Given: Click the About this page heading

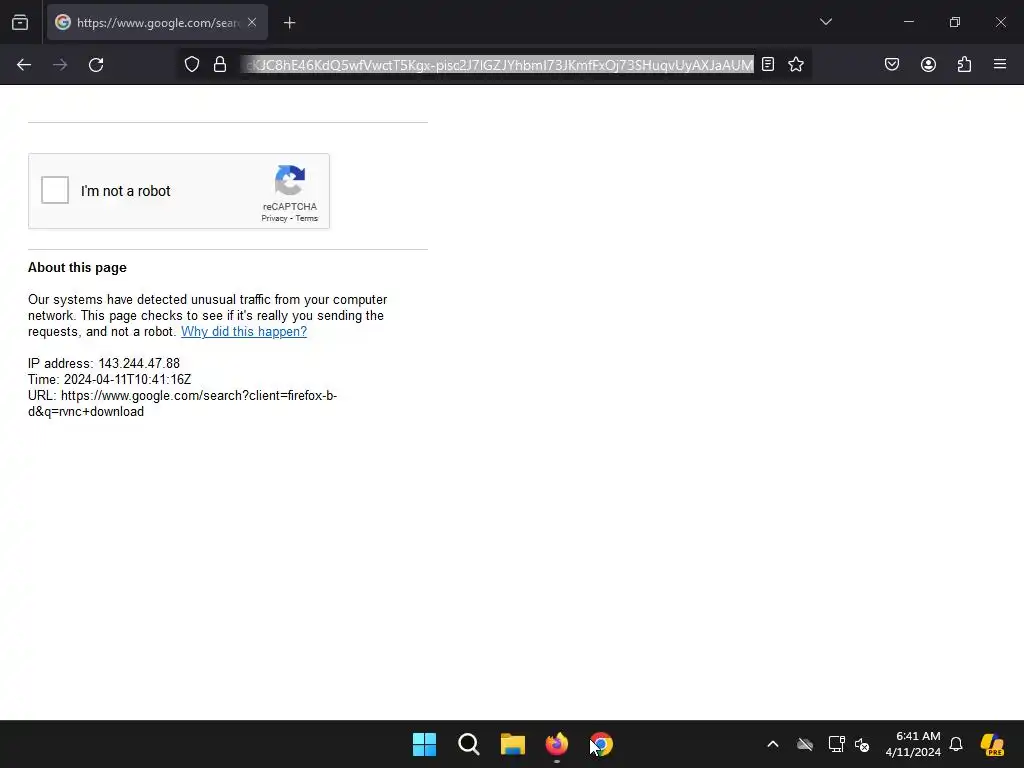Looking at the screenshot, I should tap(77, 268).
